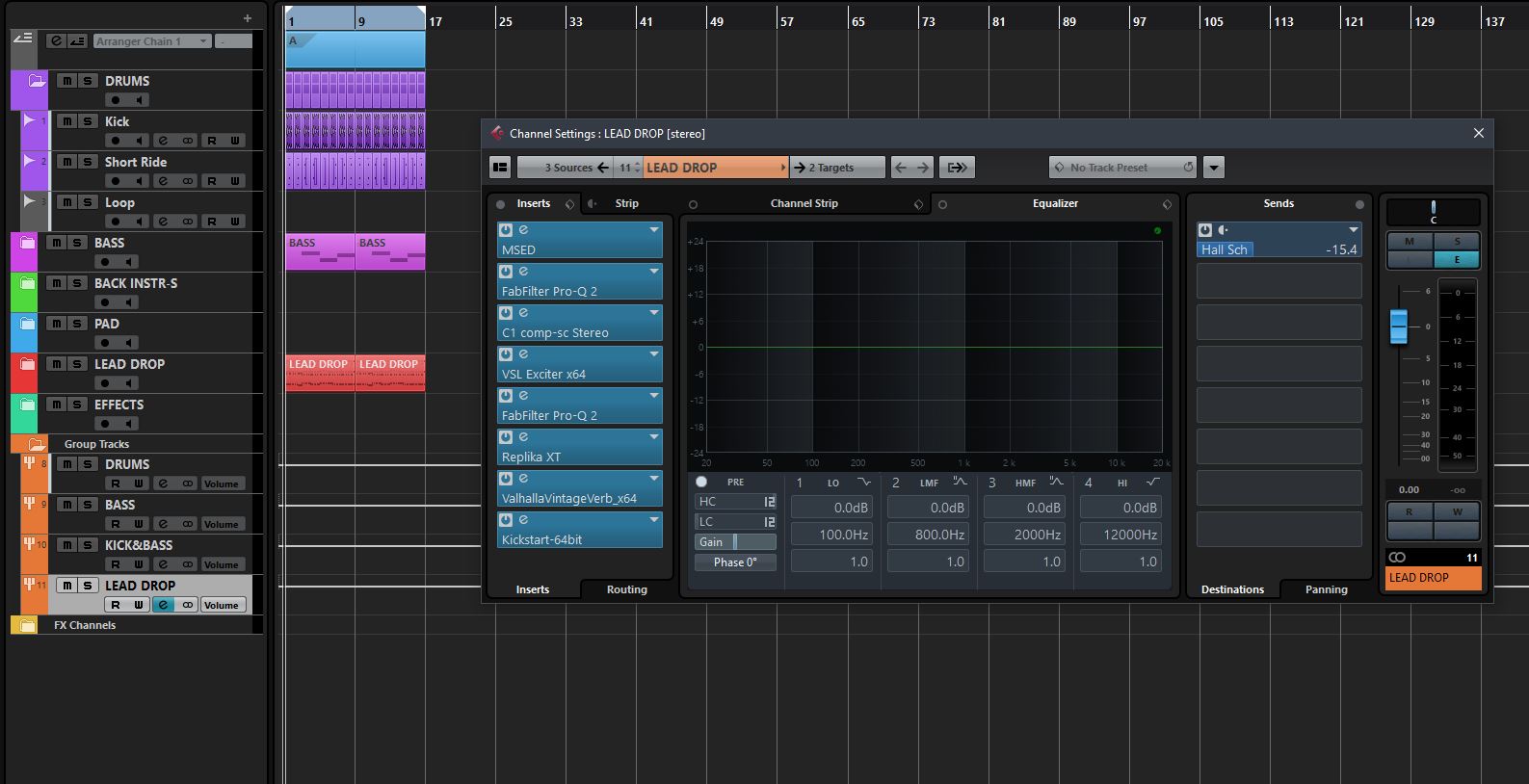Click the Phase 0° button
This screenshot has width=1529, height=784.
[x=735, y=562]
